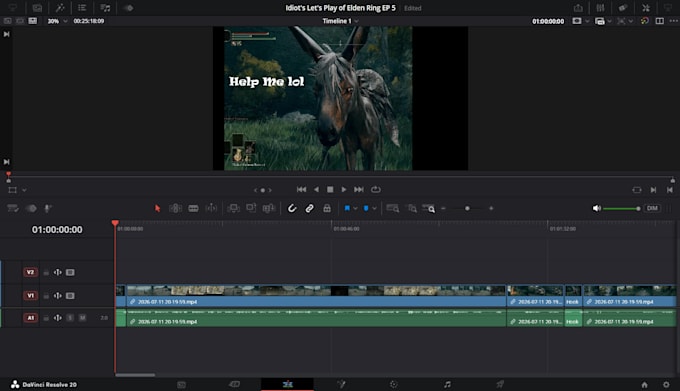Click the Insert Clip button
The image size is (680, 391).
pyautogui.click(x=233, y=209)
